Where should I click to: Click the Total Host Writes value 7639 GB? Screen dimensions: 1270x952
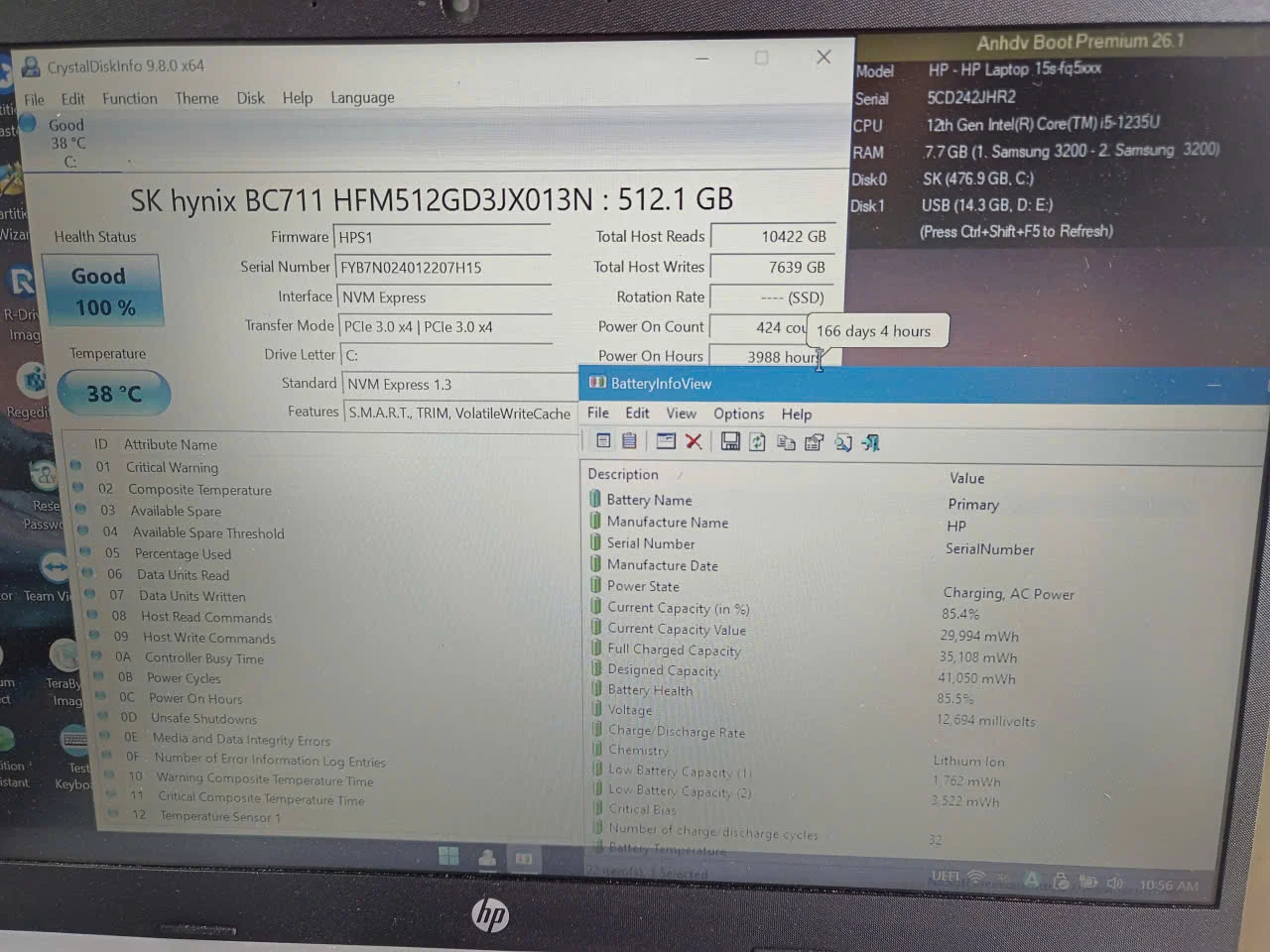[772, 267]
